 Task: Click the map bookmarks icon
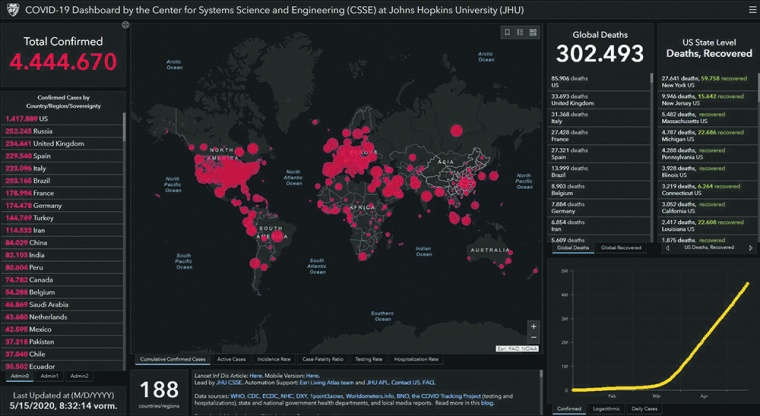507,32
